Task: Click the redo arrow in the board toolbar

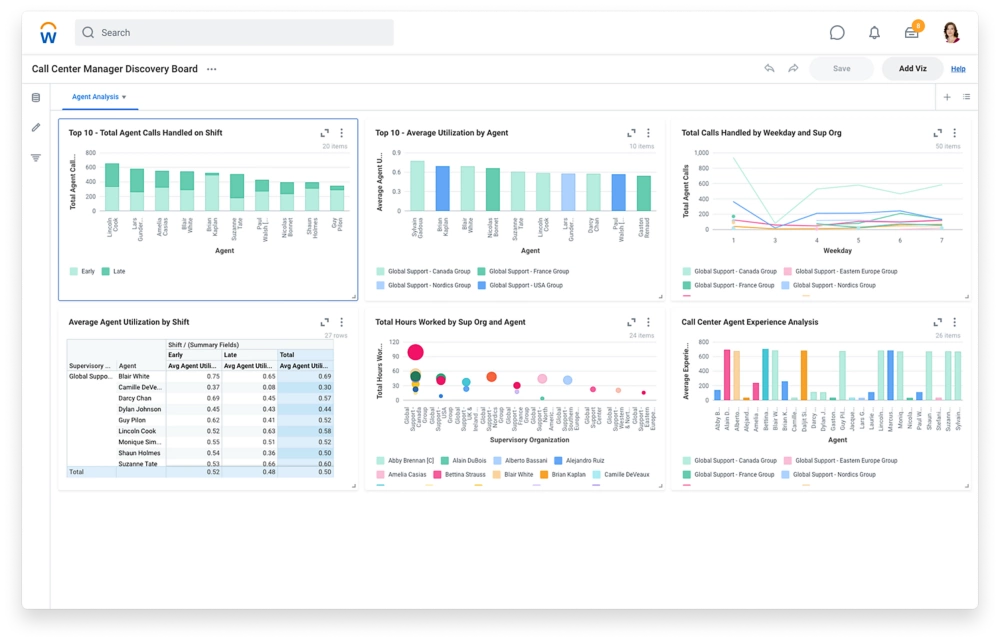Action: [793, 69]
